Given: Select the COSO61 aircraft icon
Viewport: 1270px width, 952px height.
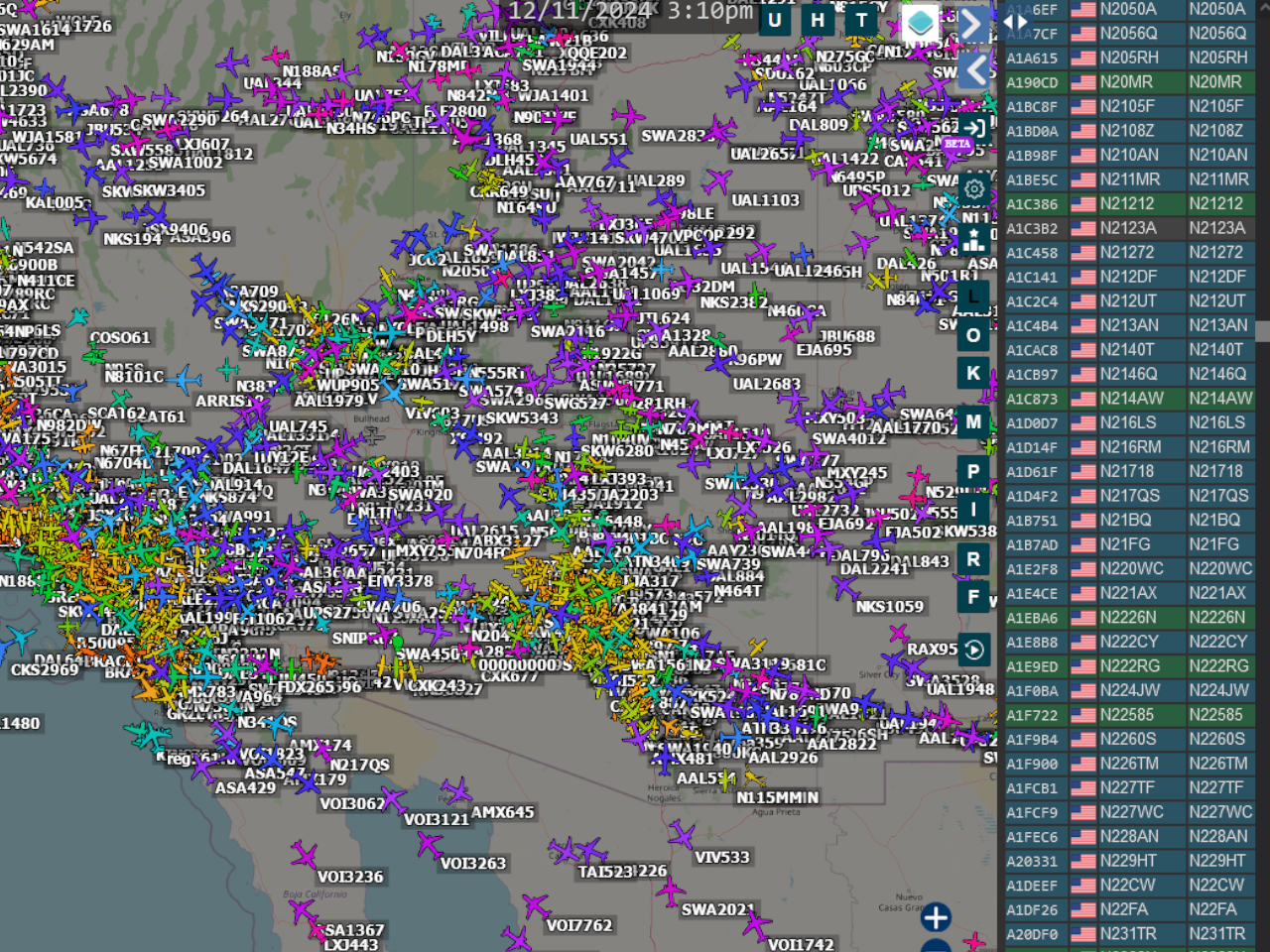Looking at the screenshot, I should click(77, 319).
